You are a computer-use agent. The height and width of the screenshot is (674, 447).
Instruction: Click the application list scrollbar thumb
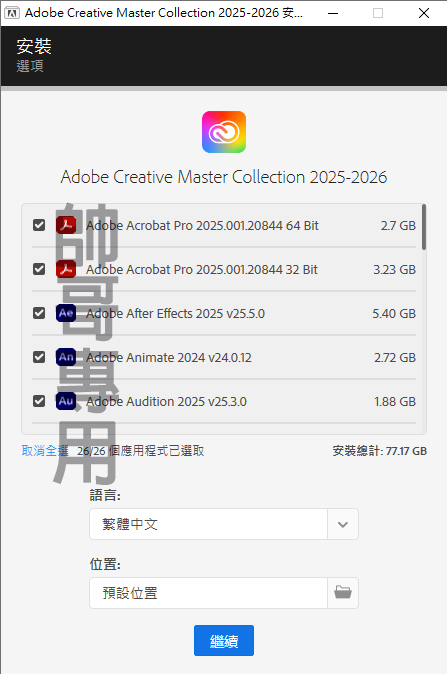pos(424,227)
